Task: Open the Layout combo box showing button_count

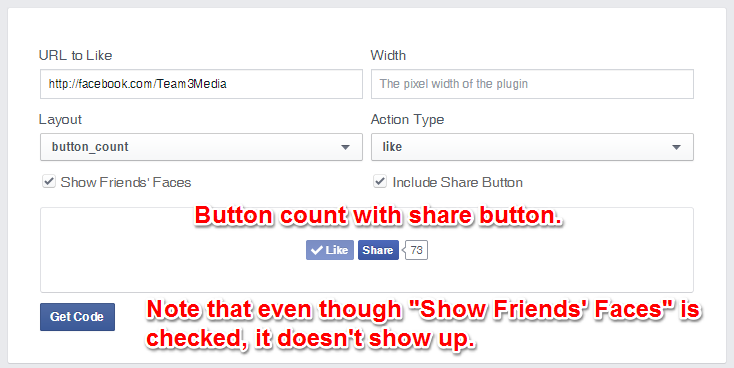Action: (x=201, y=147)
